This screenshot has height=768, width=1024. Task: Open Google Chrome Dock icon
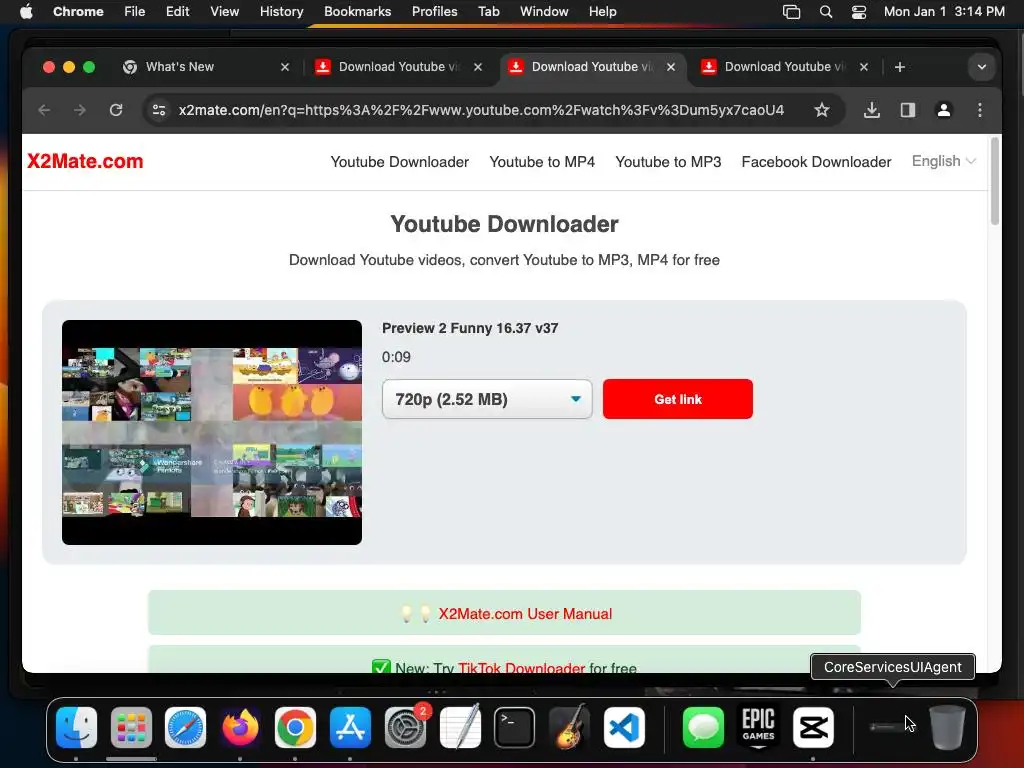tap(295, 727)
